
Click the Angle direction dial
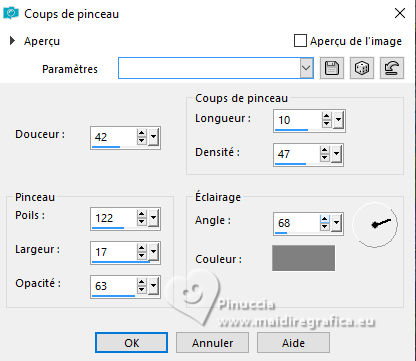pos(375,224)
